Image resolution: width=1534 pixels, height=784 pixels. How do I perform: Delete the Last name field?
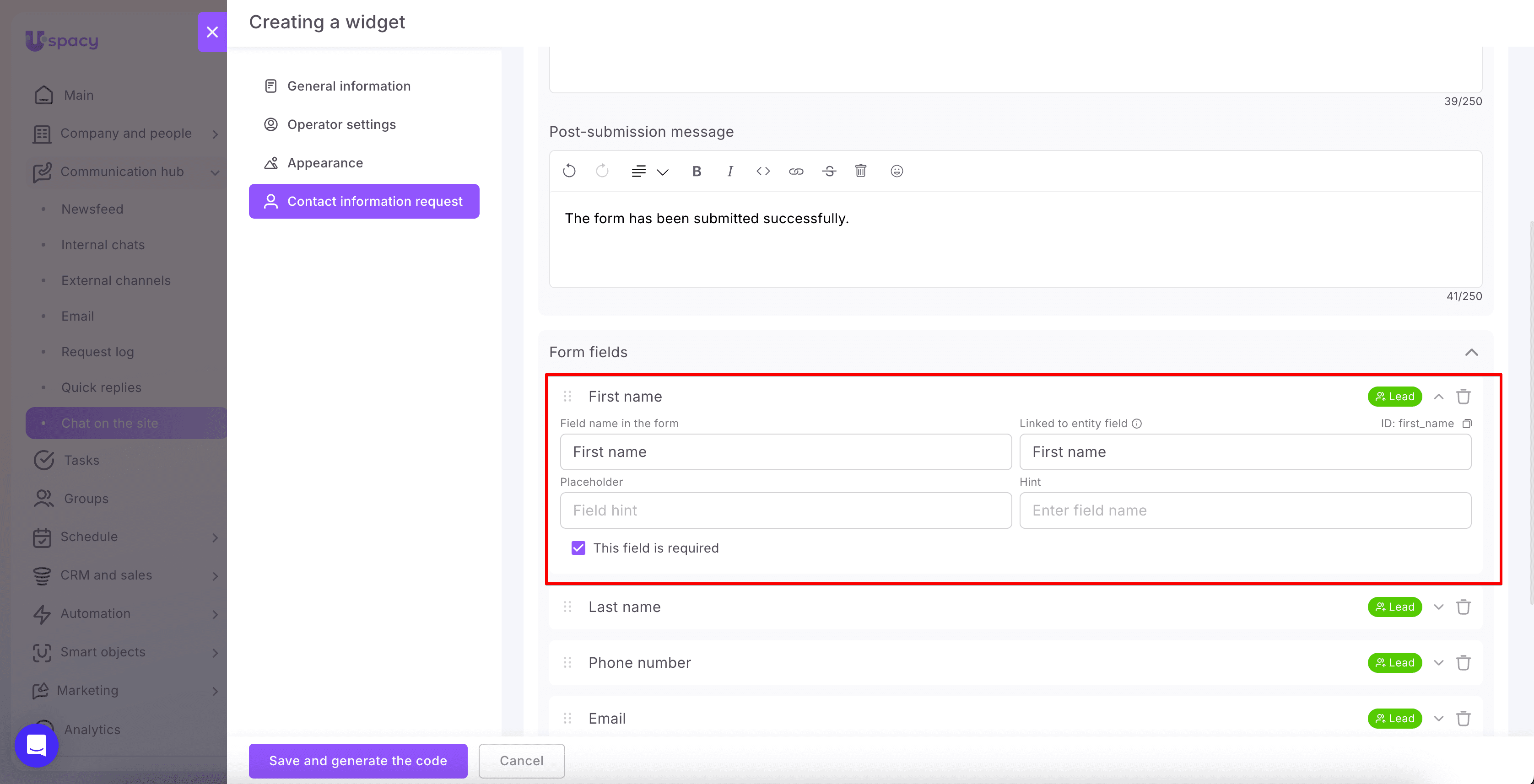(x=1464, y=607)
